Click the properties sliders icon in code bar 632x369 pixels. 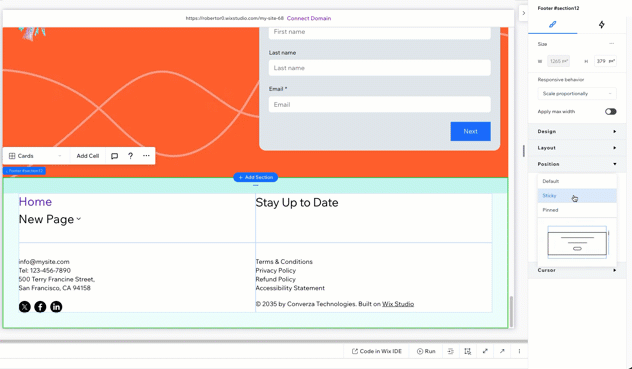tap(451, 351)
